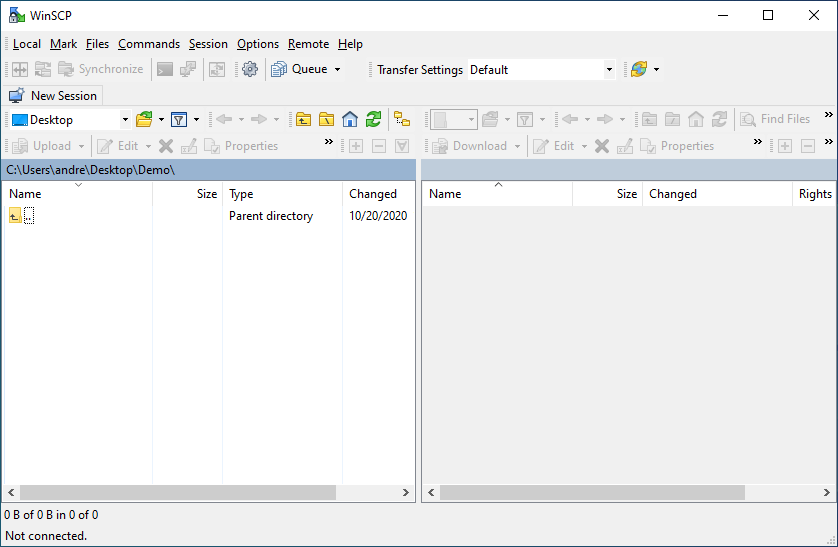Show more local toolbar commands chevron
Viewport: 838px width, 547px height.
tap(329, 142)
